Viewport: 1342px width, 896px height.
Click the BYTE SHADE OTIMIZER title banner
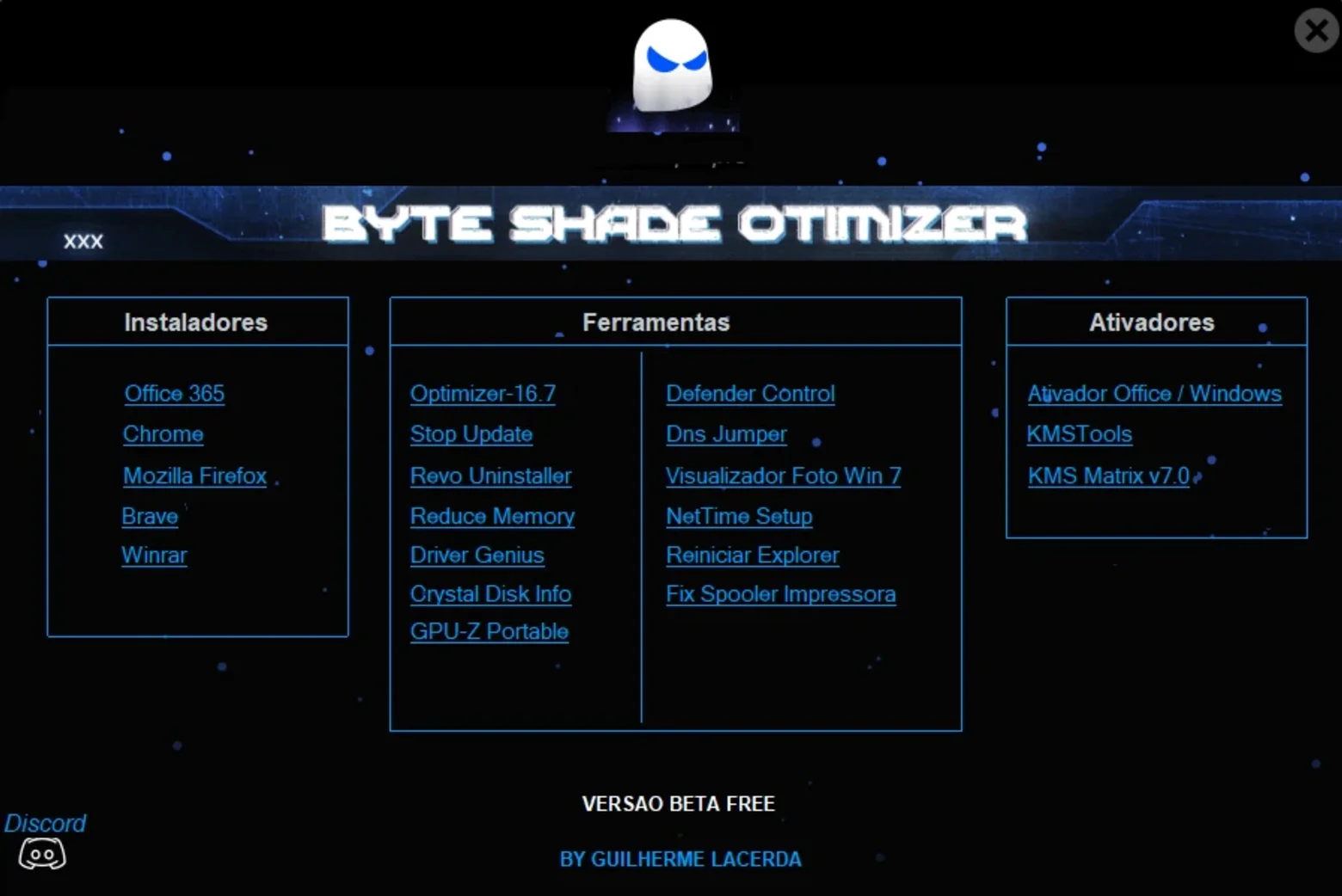(x=674, y=224)
